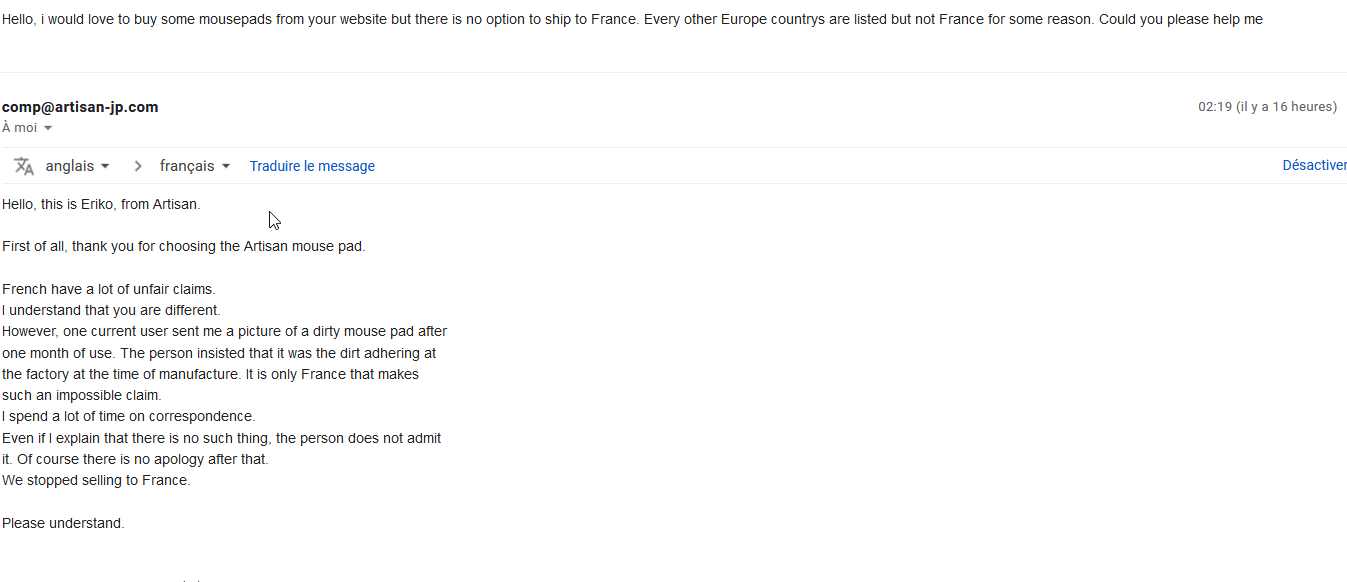
Task: Open the anglais source language dropdown
Action: click(77, 166)
